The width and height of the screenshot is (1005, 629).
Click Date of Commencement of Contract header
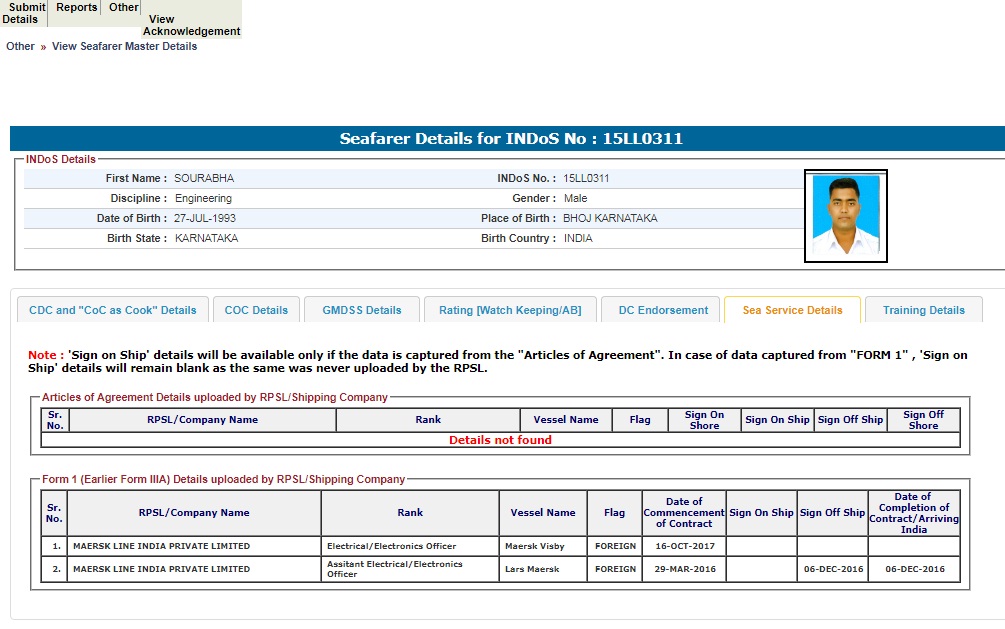click(x=683, y=513)
